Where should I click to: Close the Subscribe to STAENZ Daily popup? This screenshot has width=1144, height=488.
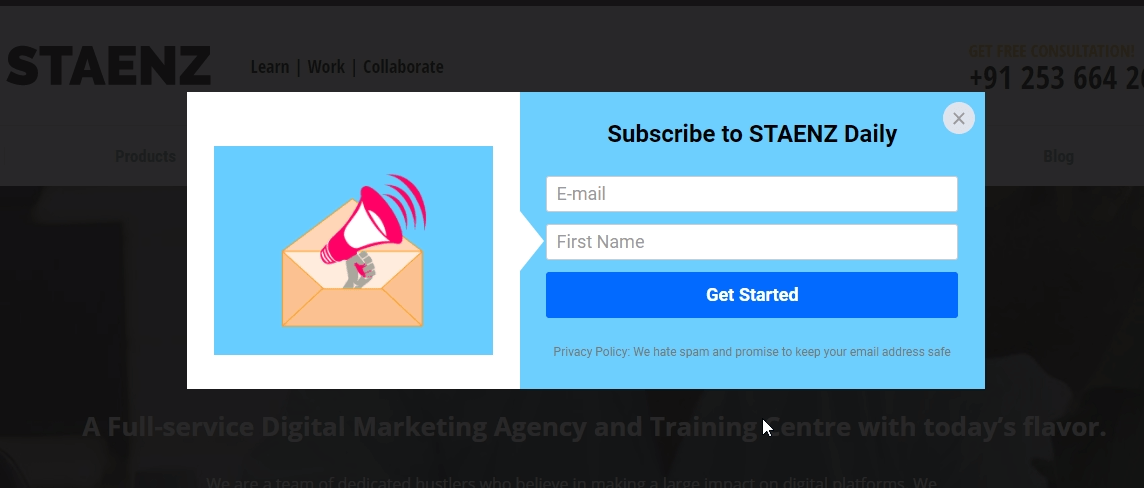pos(959,118)
